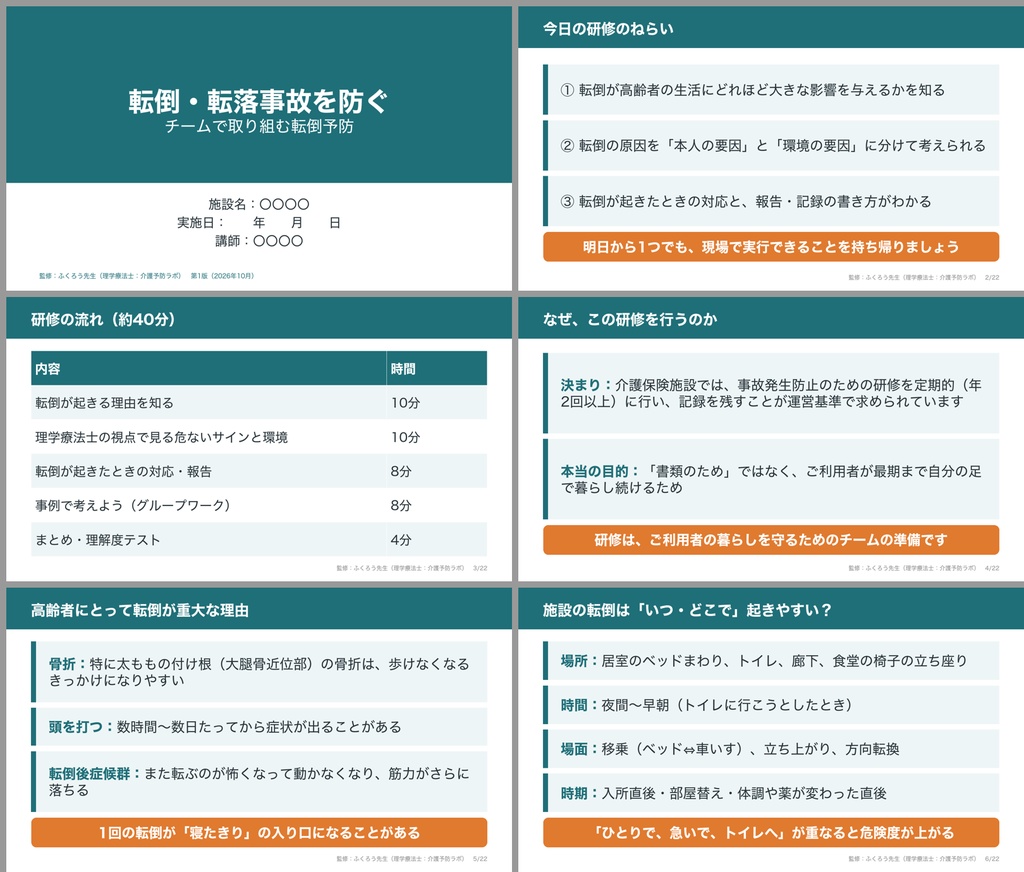Click table row まとめ・理解度テスト
The image size is (1024, 872).
coord(259,540)
